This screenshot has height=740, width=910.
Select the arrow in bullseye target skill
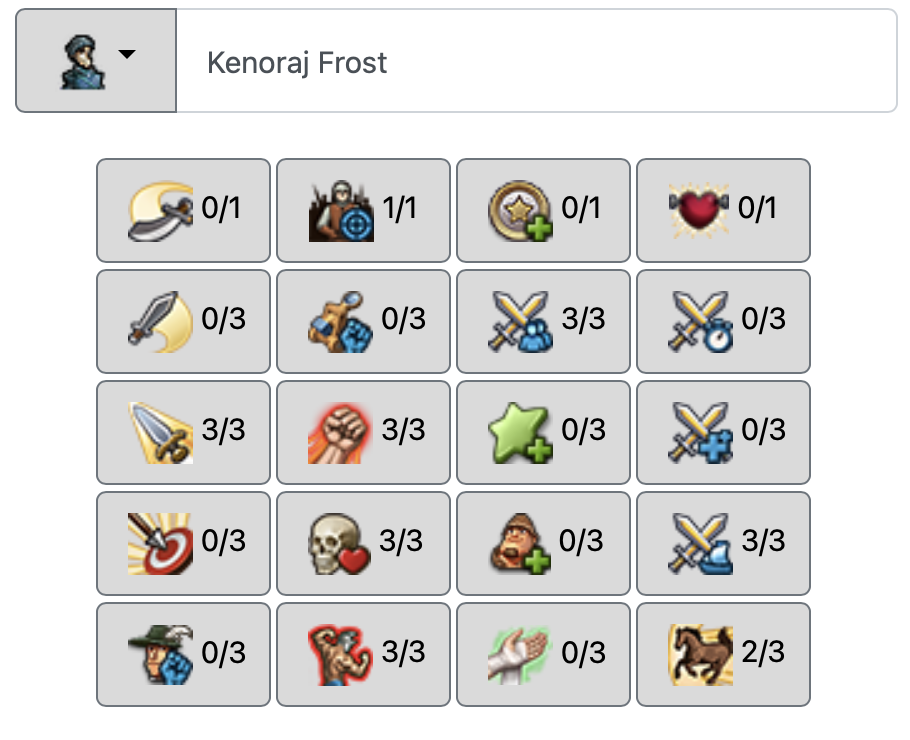pos(183,543)
